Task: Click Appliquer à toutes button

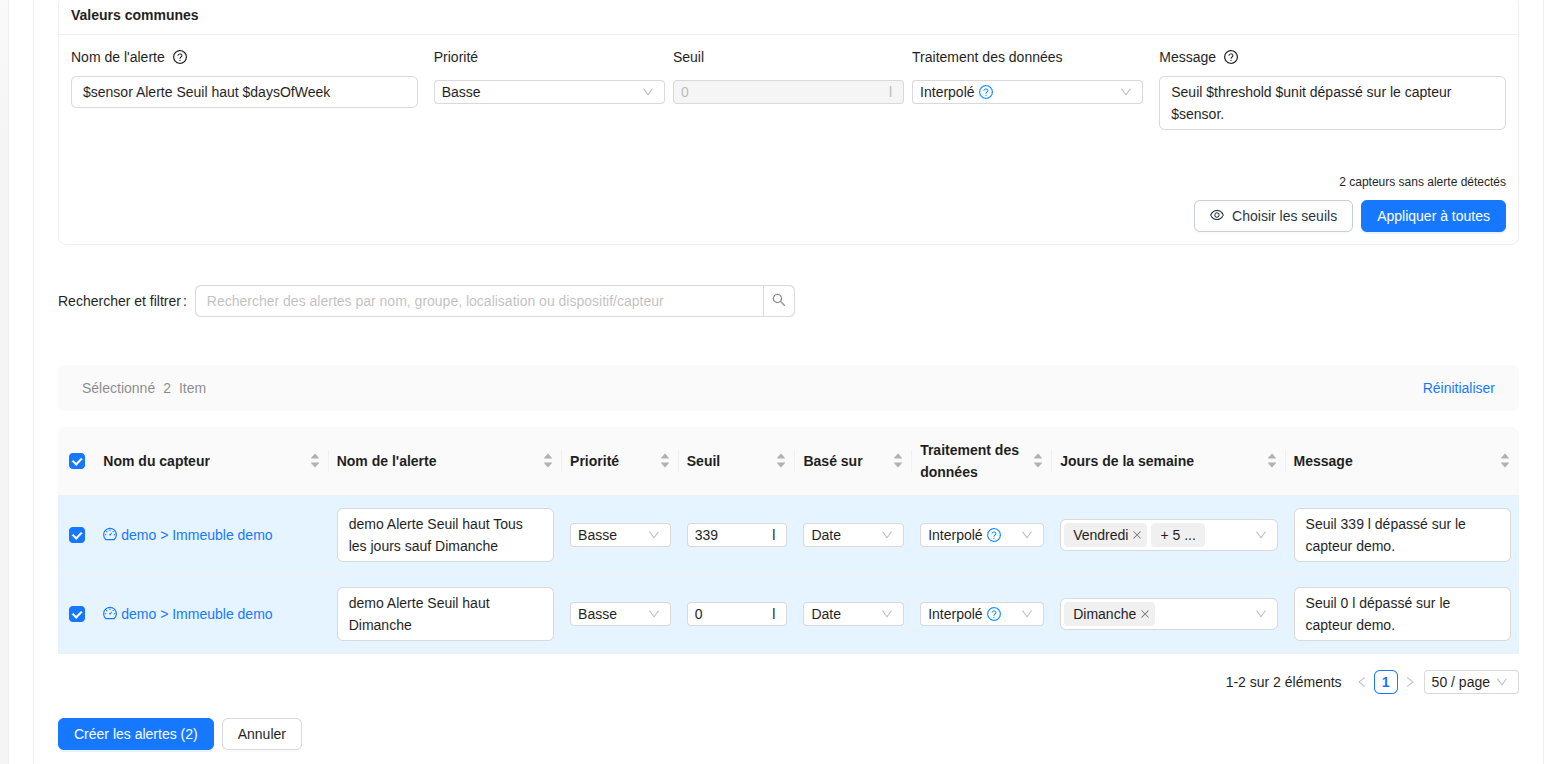Action: point(1432,216)
